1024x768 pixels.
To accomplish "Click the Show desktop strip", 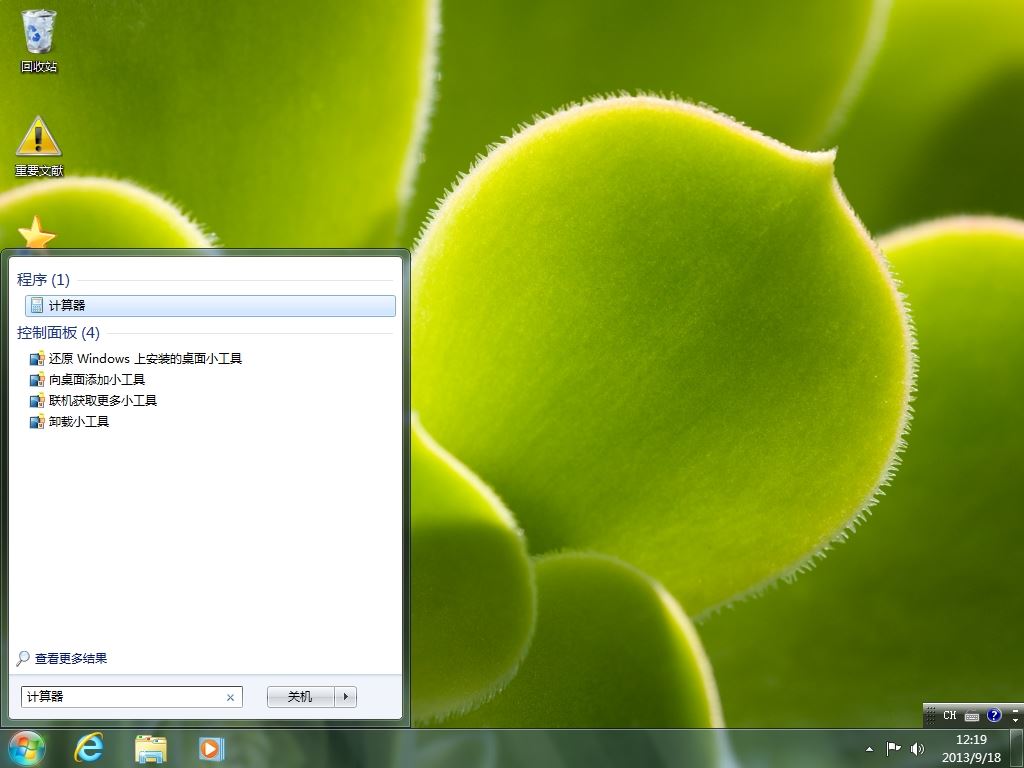I will click(1017, 748).
